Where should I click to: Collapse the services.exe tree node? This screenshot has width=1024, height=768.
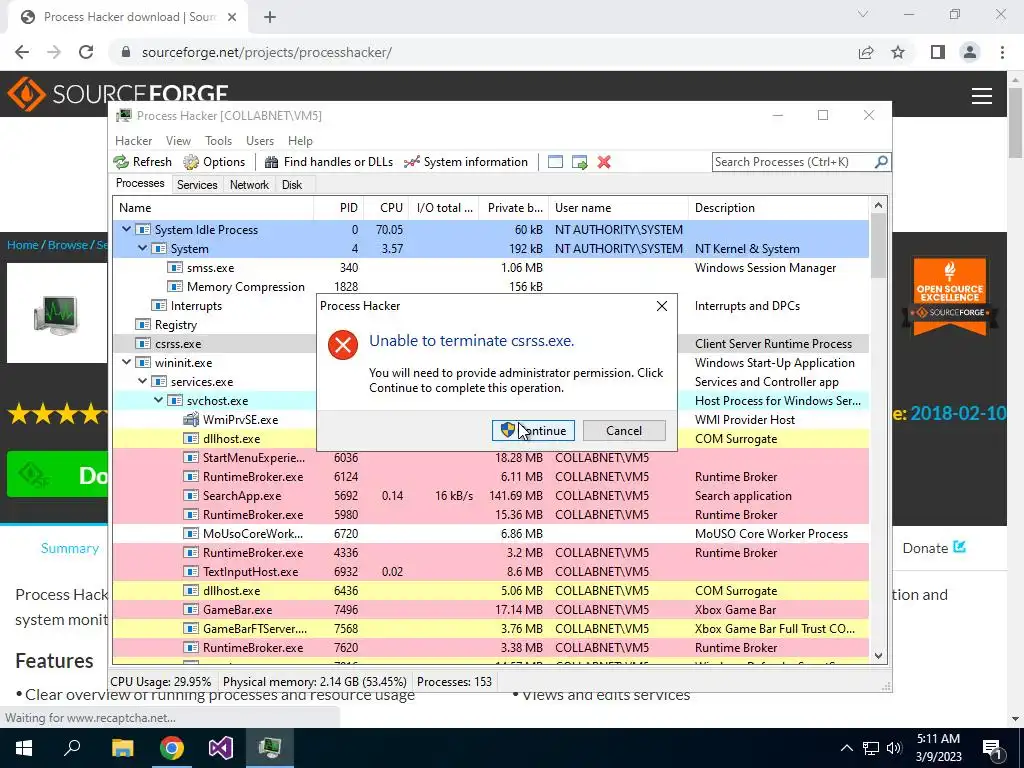[x=142, y=381]
